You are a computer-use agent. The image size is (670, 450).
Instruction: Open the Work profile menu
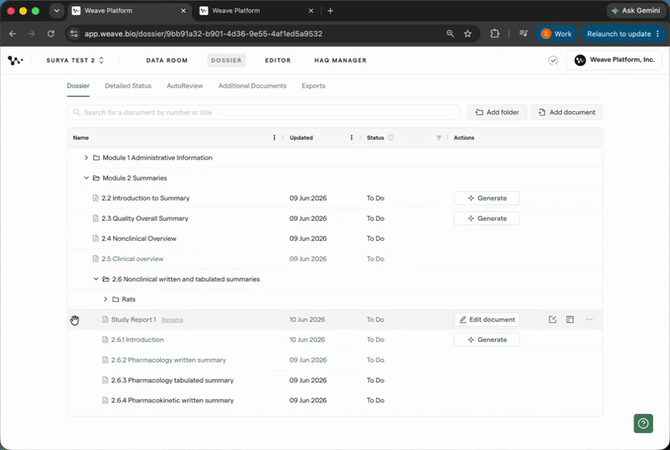click(x=557, y=34)
